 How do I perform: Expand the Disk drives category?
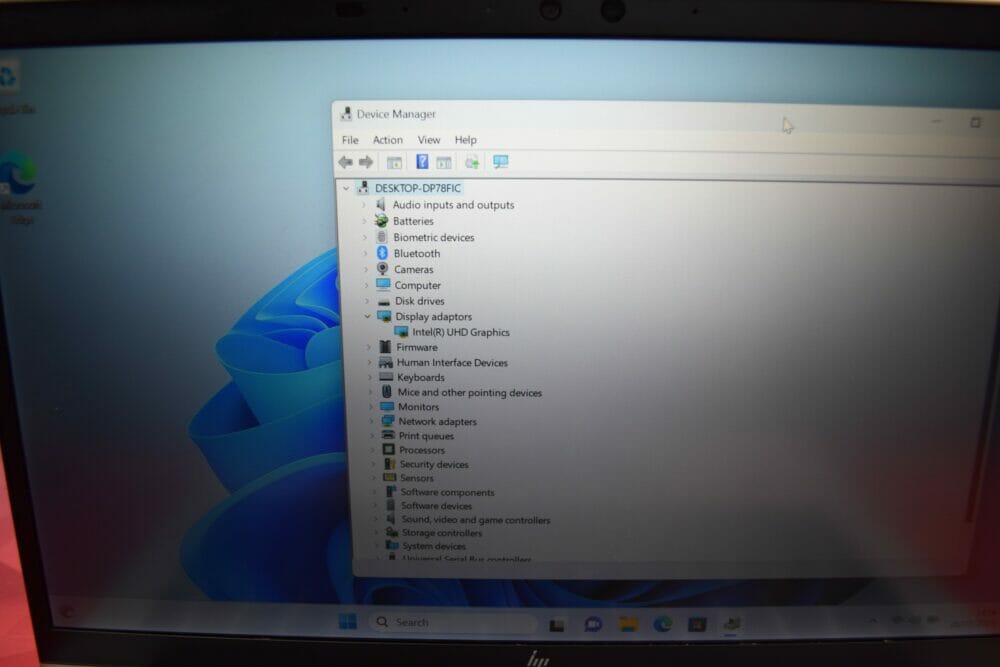point(367,301)
